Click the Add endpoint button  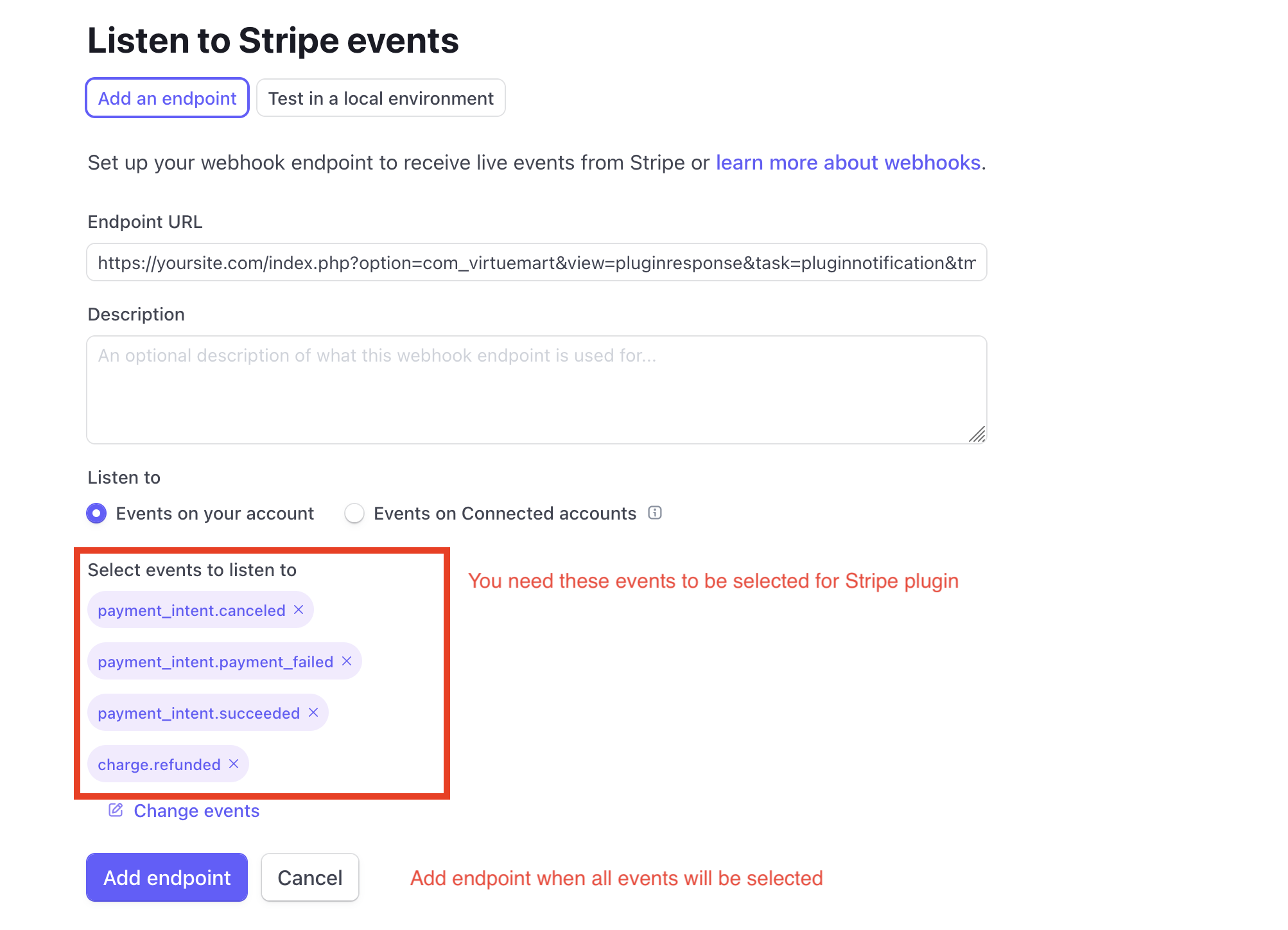coord(166,877)
